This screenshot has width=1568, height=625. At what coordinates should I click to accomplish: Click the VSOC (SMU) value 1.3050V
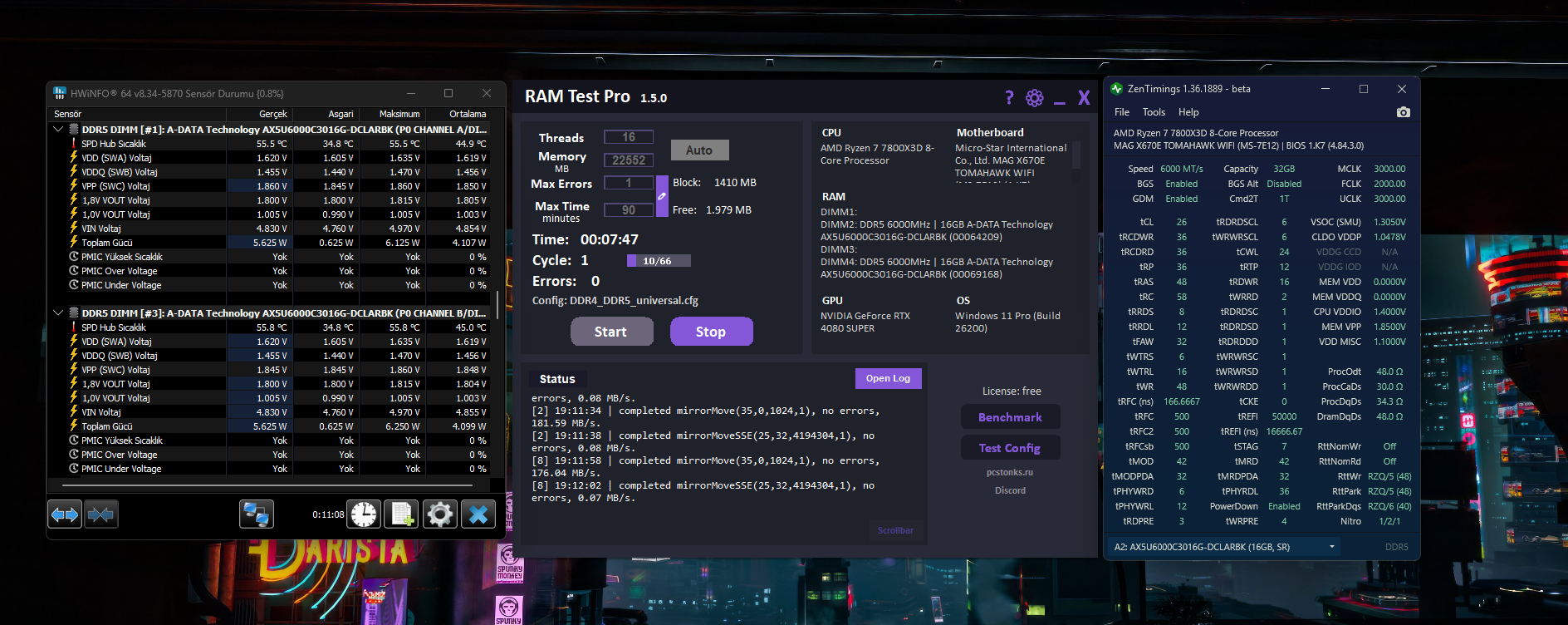pyautogui.click(x=1389, y=222)
